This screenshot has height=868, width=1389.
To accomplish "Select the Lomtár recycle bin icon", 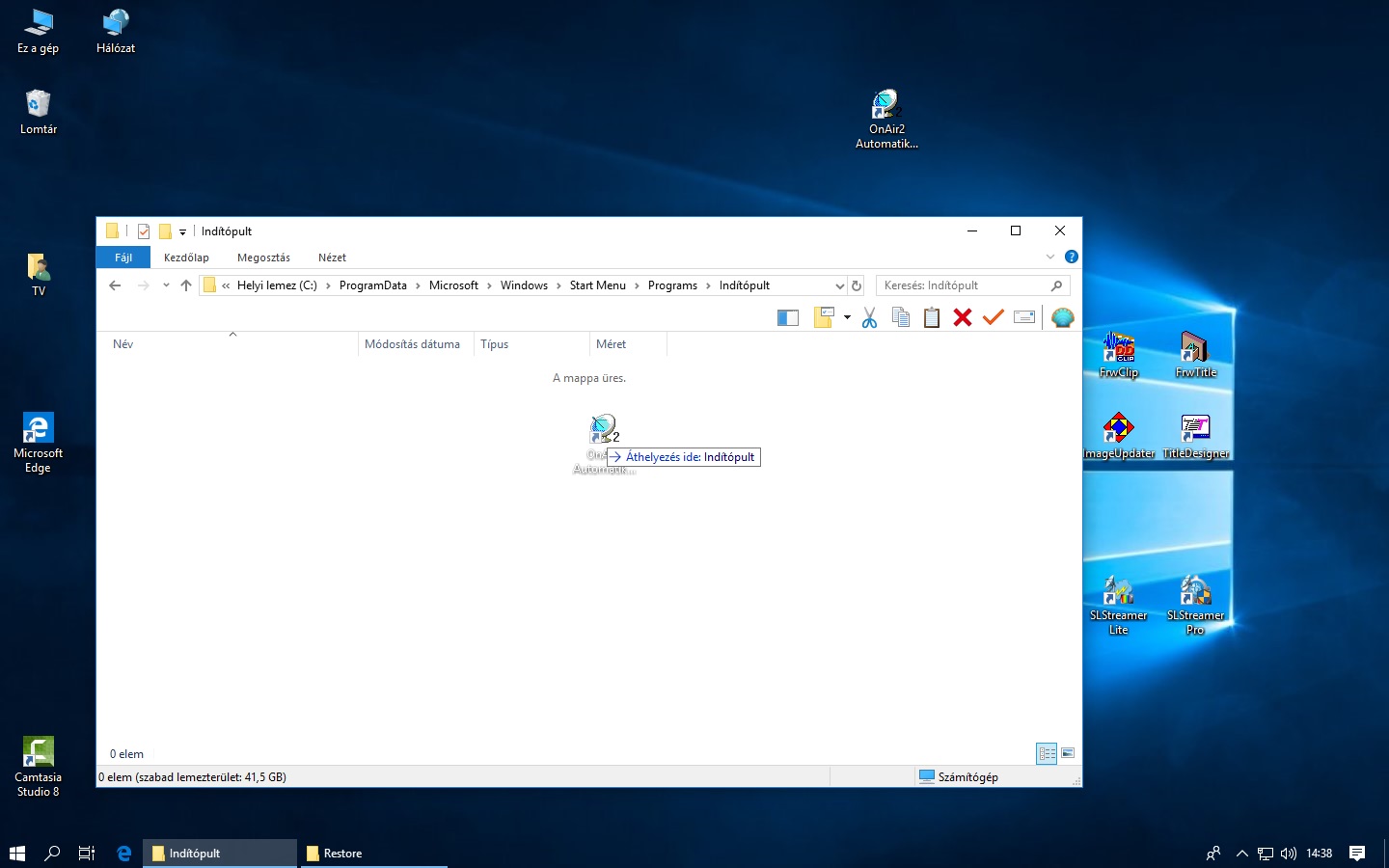I will pyautogui.click(x=39, y=113).
